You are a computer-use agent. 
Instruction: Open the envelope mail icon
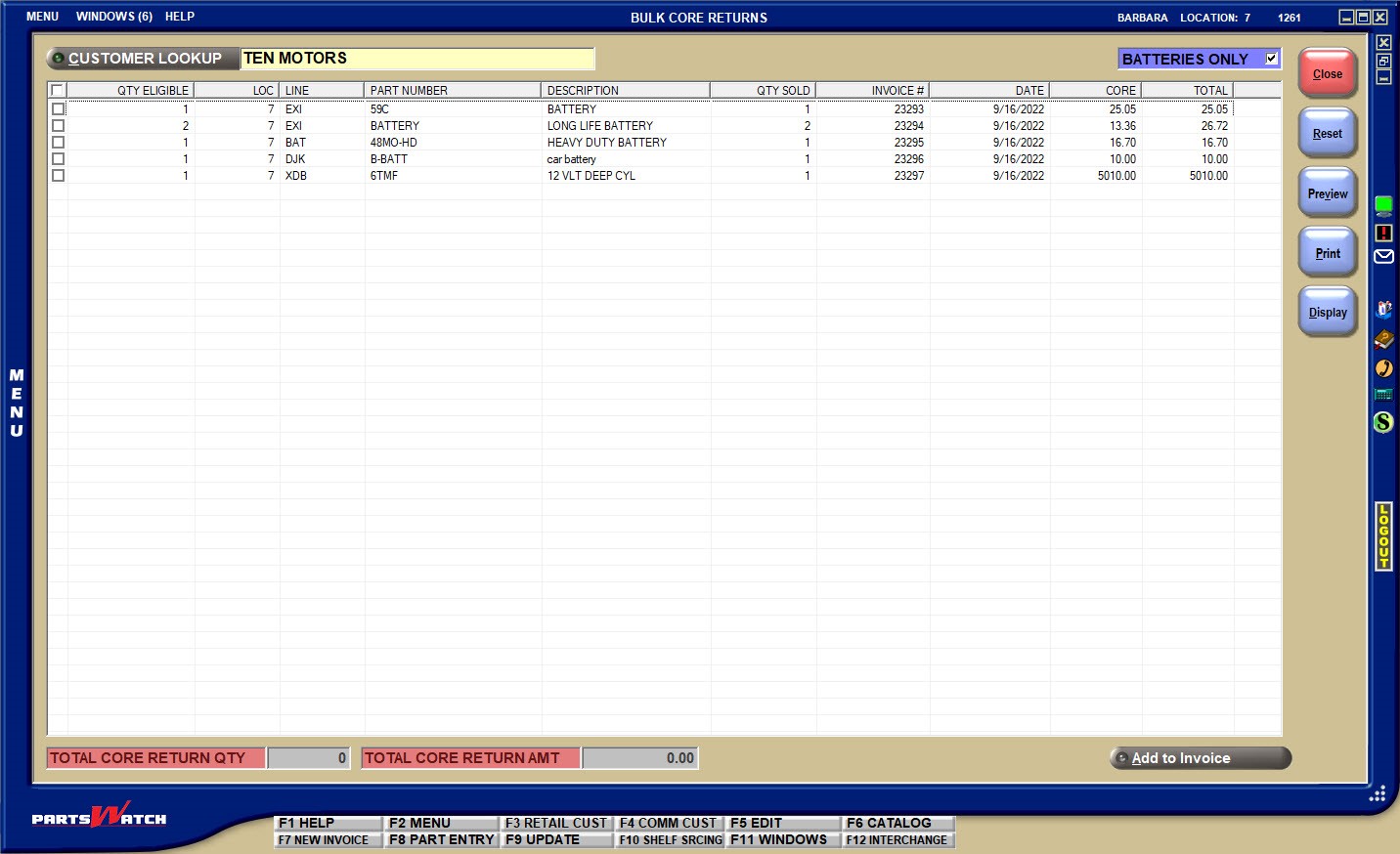pyautogui.click(x=1383, y=257)
